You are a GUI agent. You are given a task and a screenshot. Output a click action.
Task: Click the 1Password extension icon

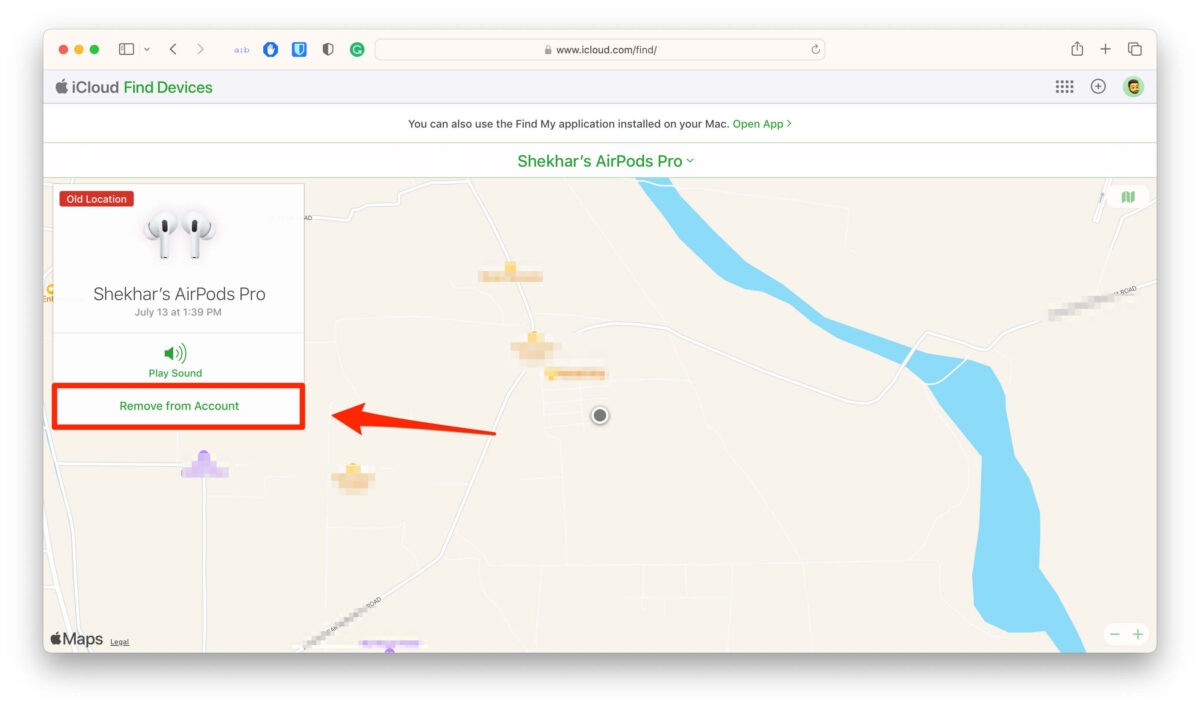click(299, 48)
